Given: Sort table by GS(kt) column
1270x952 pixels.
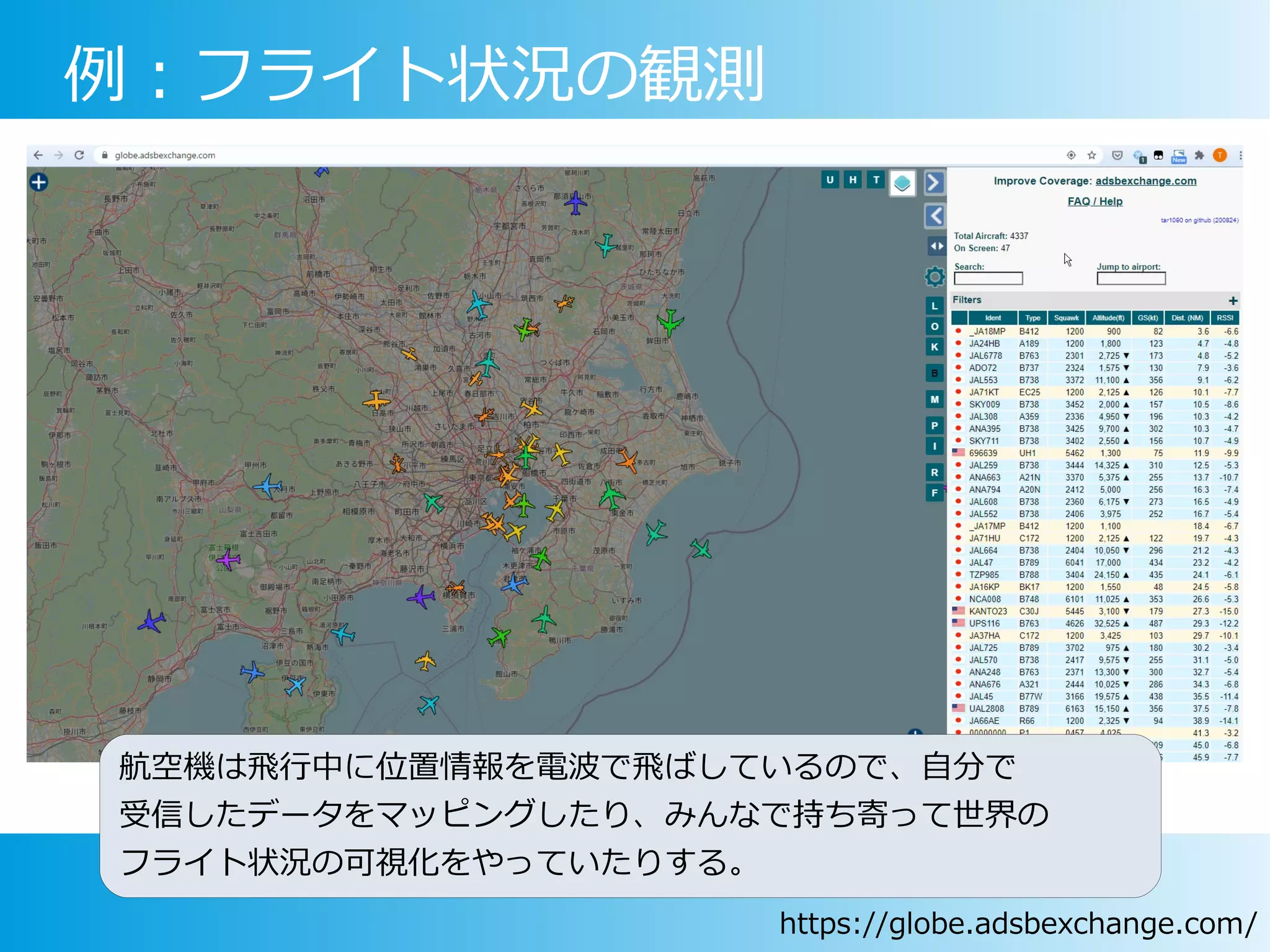Looking at the screenshot, I should coord(1148,318).
